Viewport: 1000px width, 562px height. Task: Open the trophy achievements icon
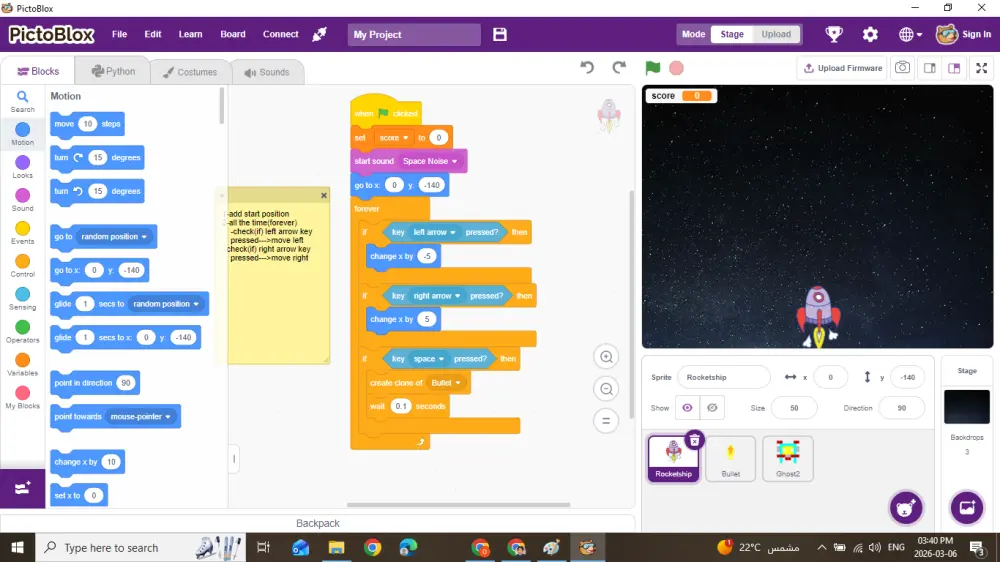pos(834,34)
